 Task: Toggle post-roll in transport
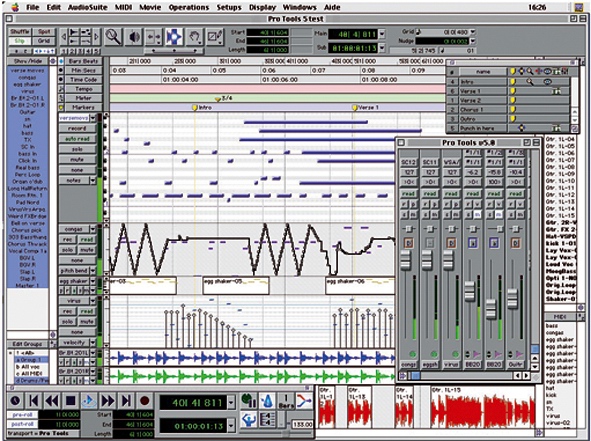pyautogui.click(x=22, y=424)
